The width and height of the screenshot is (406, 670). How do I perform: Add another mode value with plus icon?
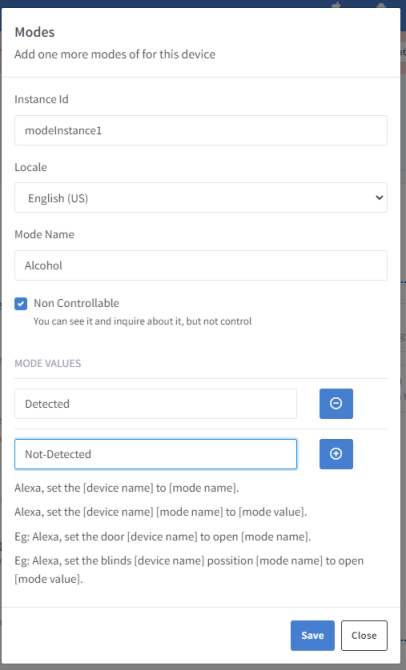point(336,454)
